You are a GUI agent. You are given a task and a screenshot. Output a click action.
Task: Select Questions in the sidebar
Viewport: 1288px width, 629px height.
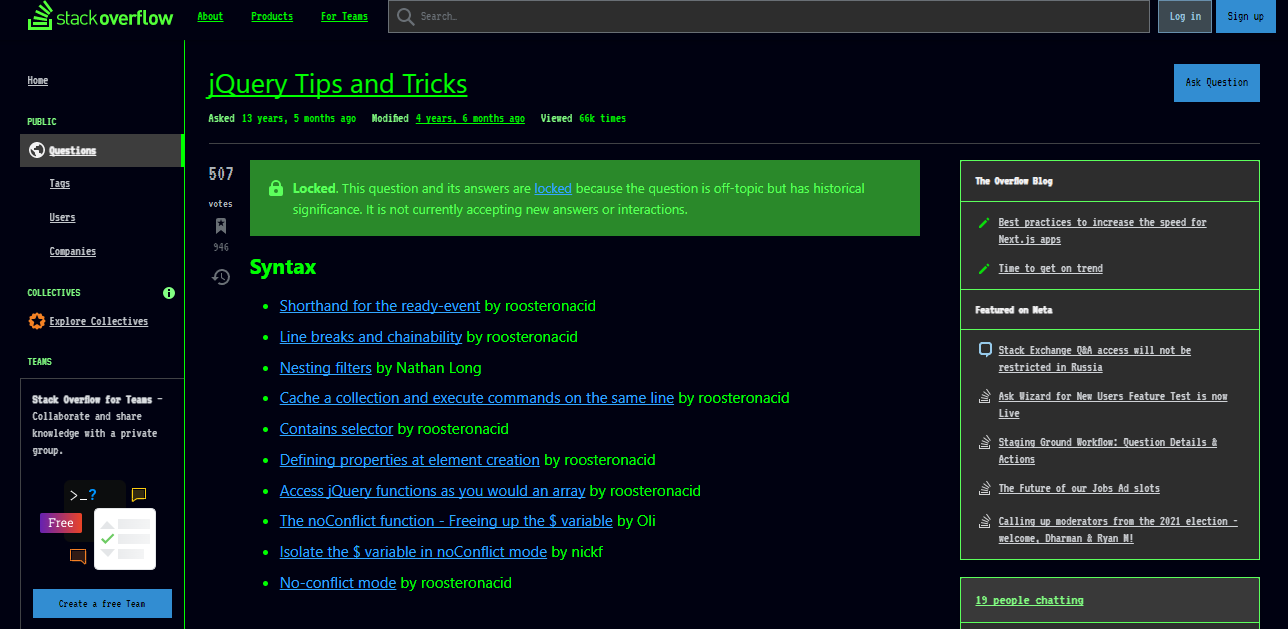coord(101,150)
